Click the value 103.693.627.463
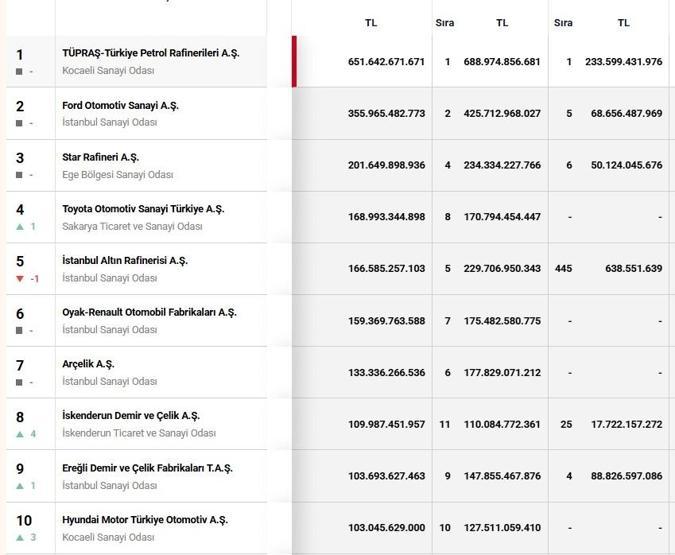This screenshot has width=675, height=555. coord(386,476)
